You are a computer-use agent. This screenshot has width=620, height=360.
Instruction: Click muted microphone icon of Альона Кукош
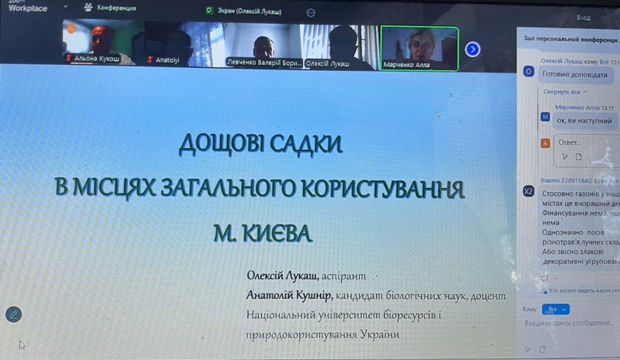coord(68,59)
